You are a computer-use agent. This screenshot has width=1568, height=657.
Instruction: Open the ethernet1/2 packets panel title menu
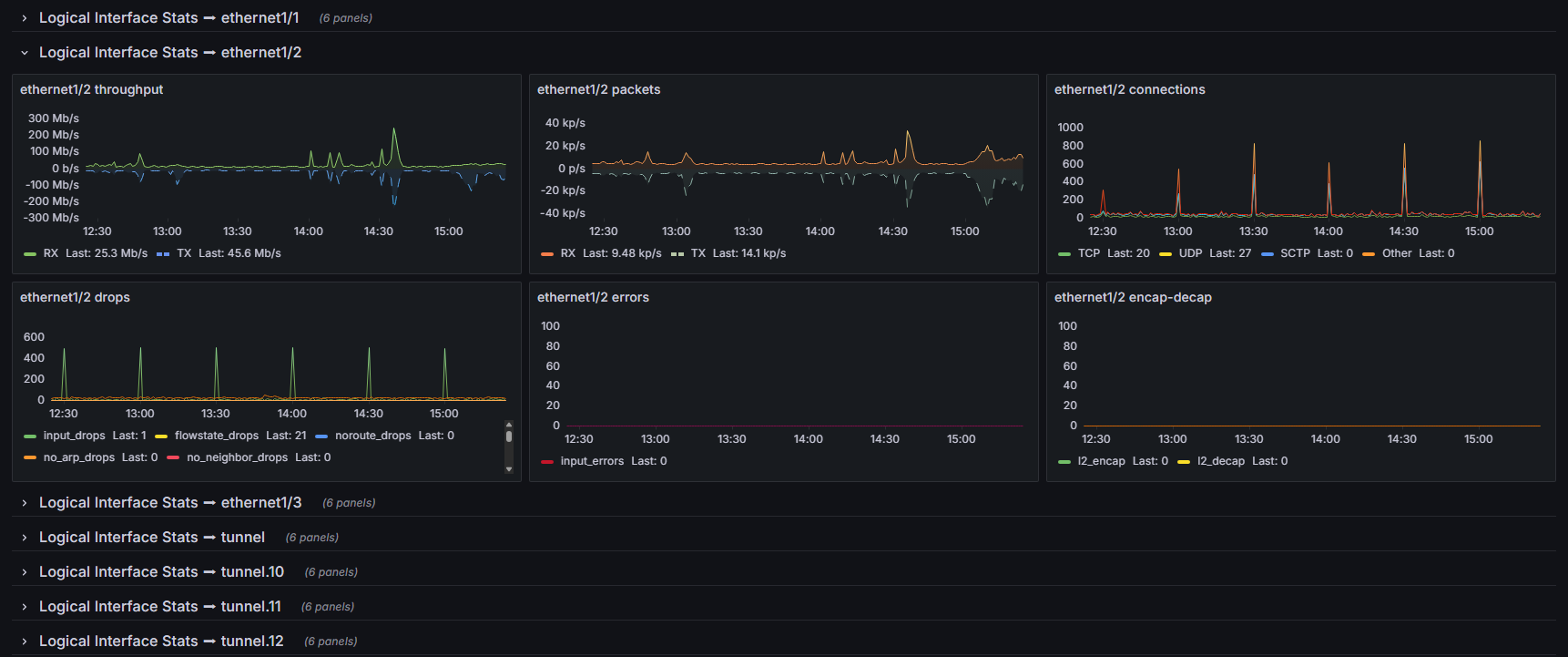tap(598, 89)
